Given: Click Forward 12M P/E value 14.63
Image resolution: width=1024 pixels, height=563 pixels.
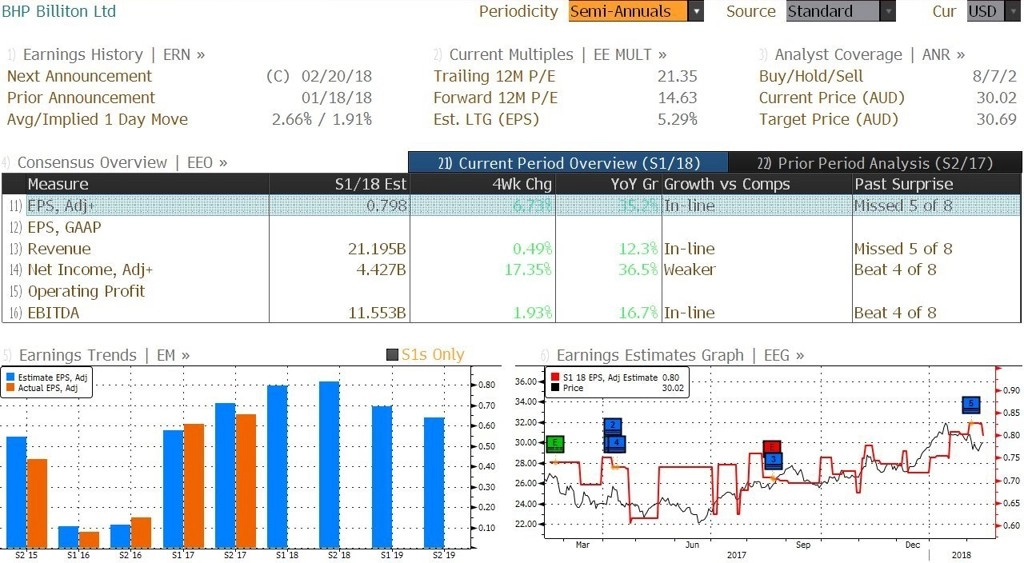Looking at the screenshot, I should (x=677, y=98).
